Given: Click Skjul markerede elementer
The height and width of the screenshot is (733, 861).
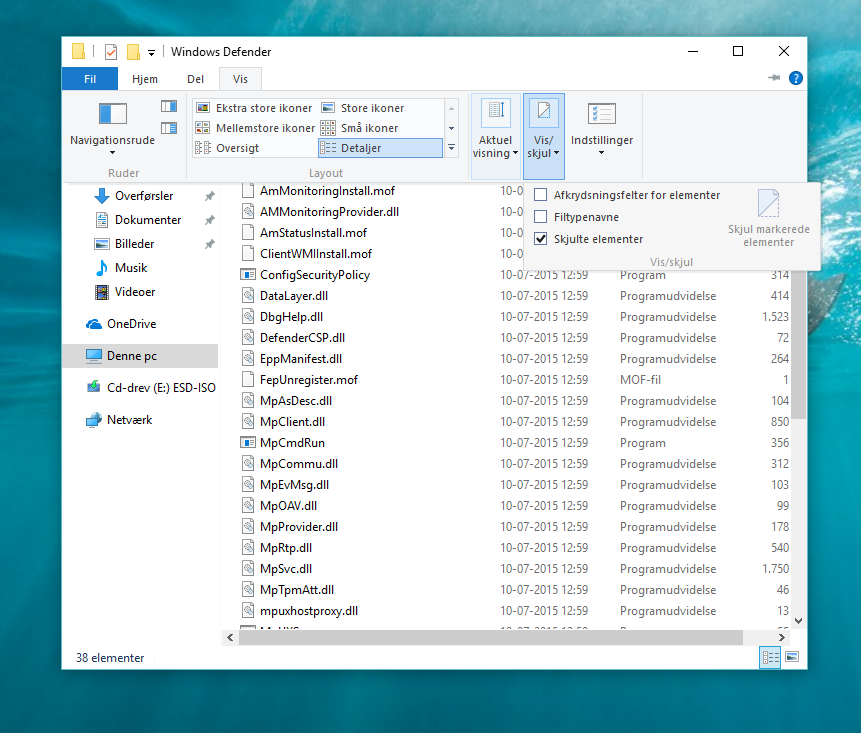Looking at the screenshot, I should (769, 215).
